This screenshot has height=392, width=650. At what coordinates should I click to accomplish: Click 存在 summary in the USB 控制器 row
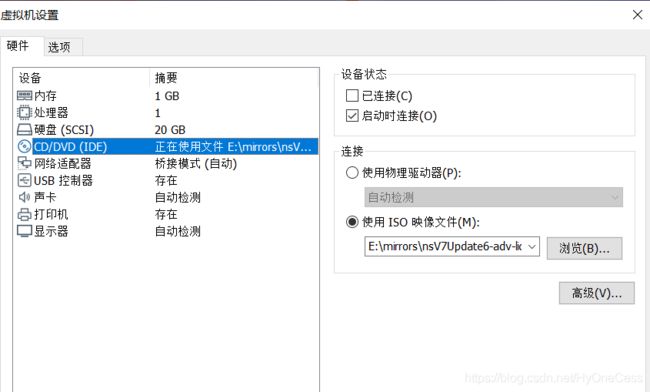point(166,181)
